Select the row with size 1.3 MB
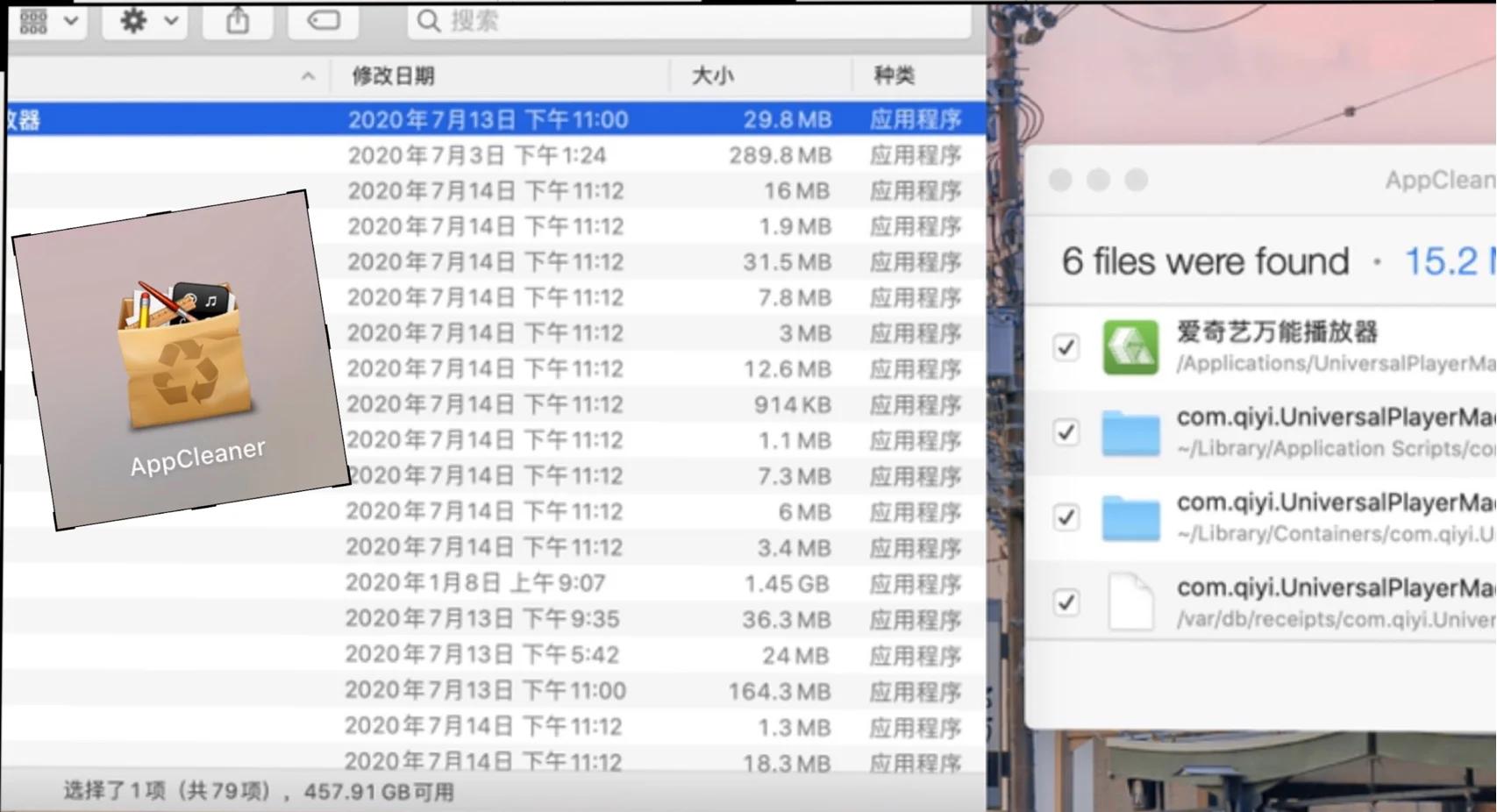Image resolution: width=1497 pixels, height=812 pixels. 495,727
